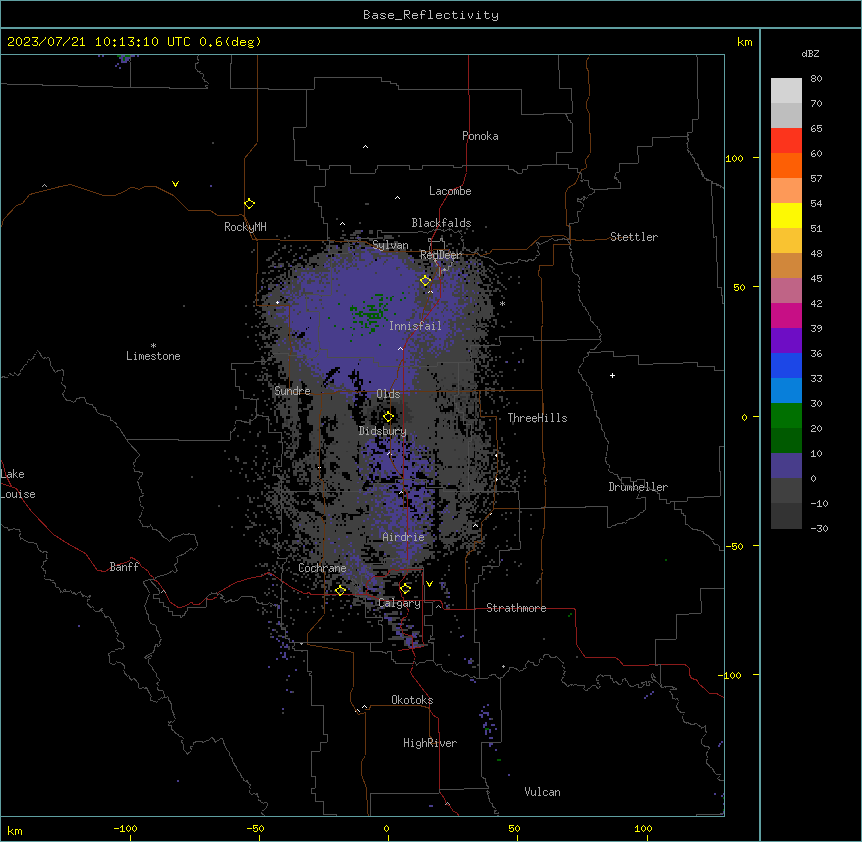Click the Airdrie city label
Image resolution: width=862 pixels, height=842 pixels.
pyautogui.click(x=404, y=537)
